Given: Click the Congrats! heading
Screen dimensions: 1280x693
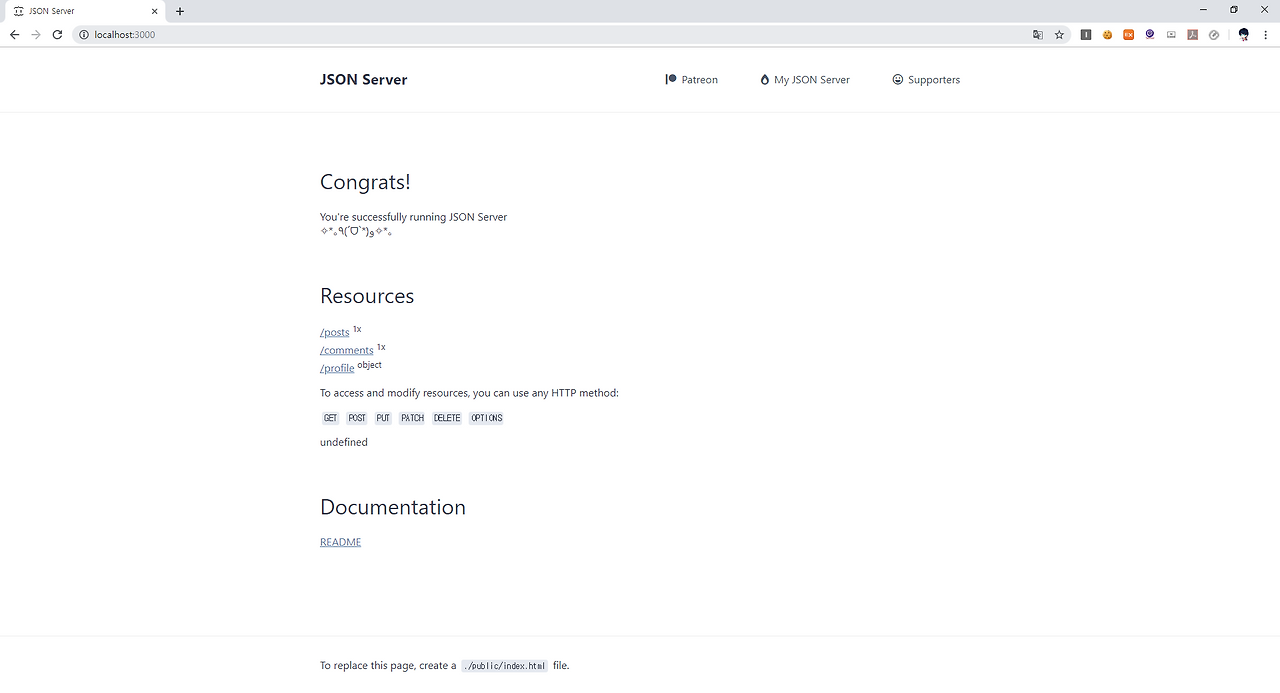Looking at the screenshot, I should [x=365, y=182].
